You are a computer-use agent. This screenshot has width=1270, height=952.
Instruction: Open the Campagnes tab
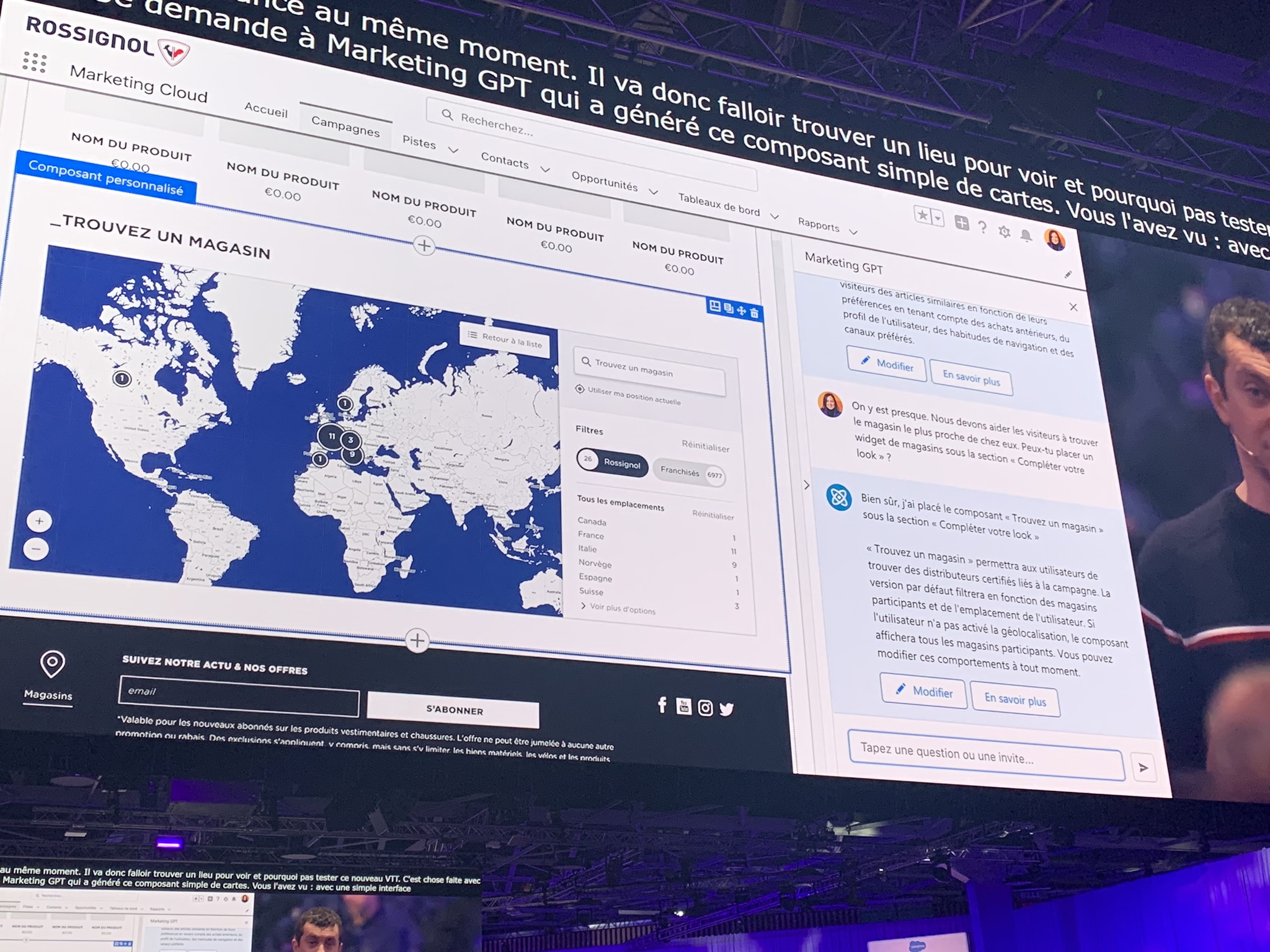[345, 126]
